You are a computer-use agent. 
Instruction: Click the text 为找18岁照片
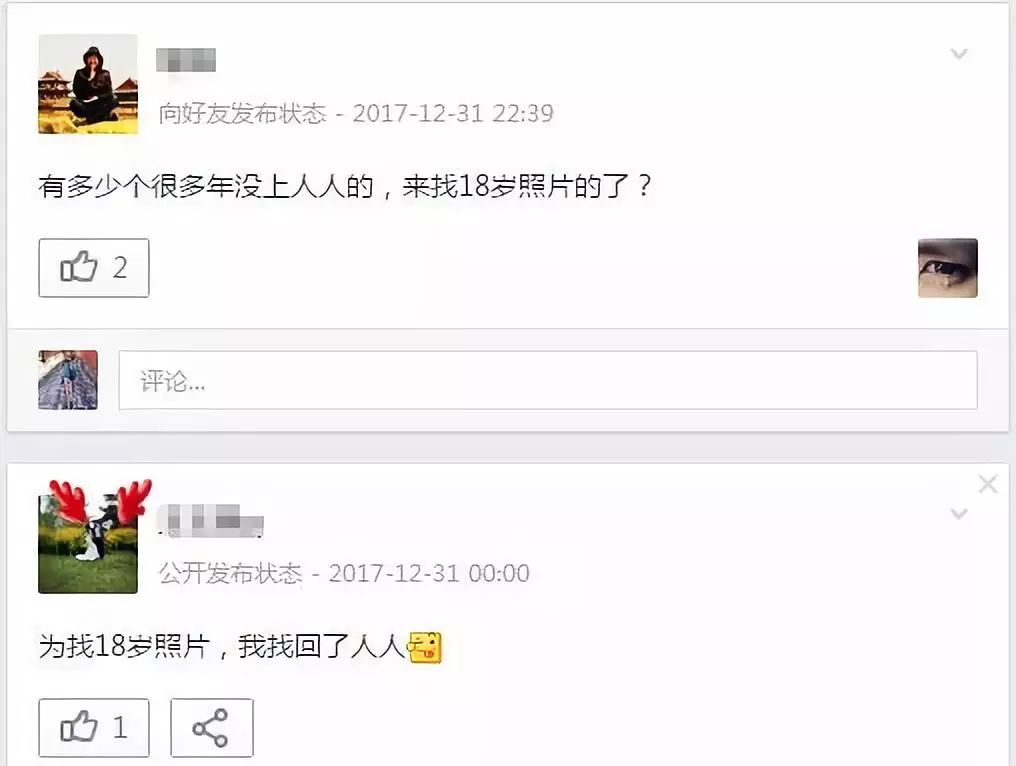pos(124,647)
